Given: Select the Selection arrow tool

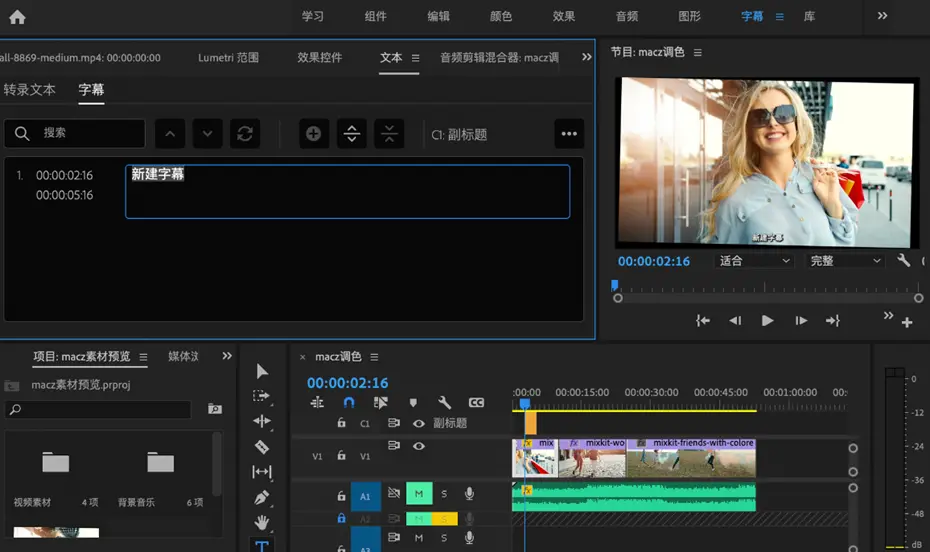Looking at the screenshot, I should coord(262,371).
